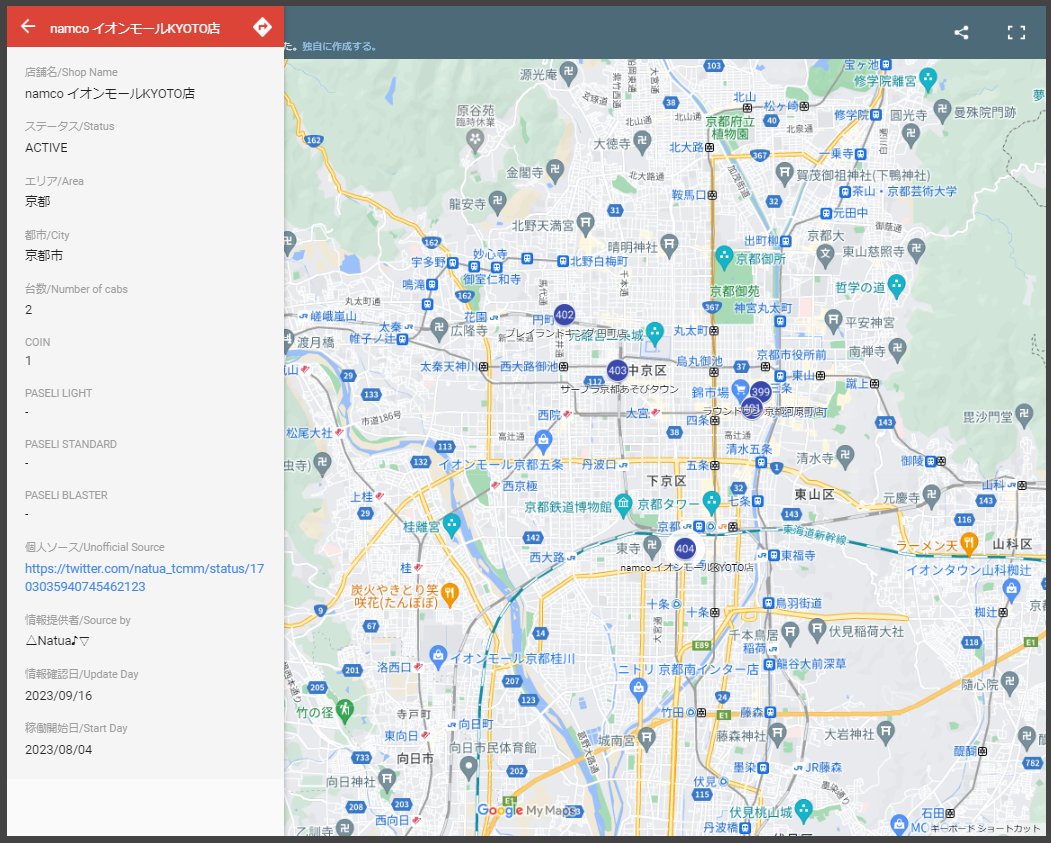This screenshot has height=843, width=1051.
Task: Click the 龍安寺 temple icon
Action: click(497, 202)
